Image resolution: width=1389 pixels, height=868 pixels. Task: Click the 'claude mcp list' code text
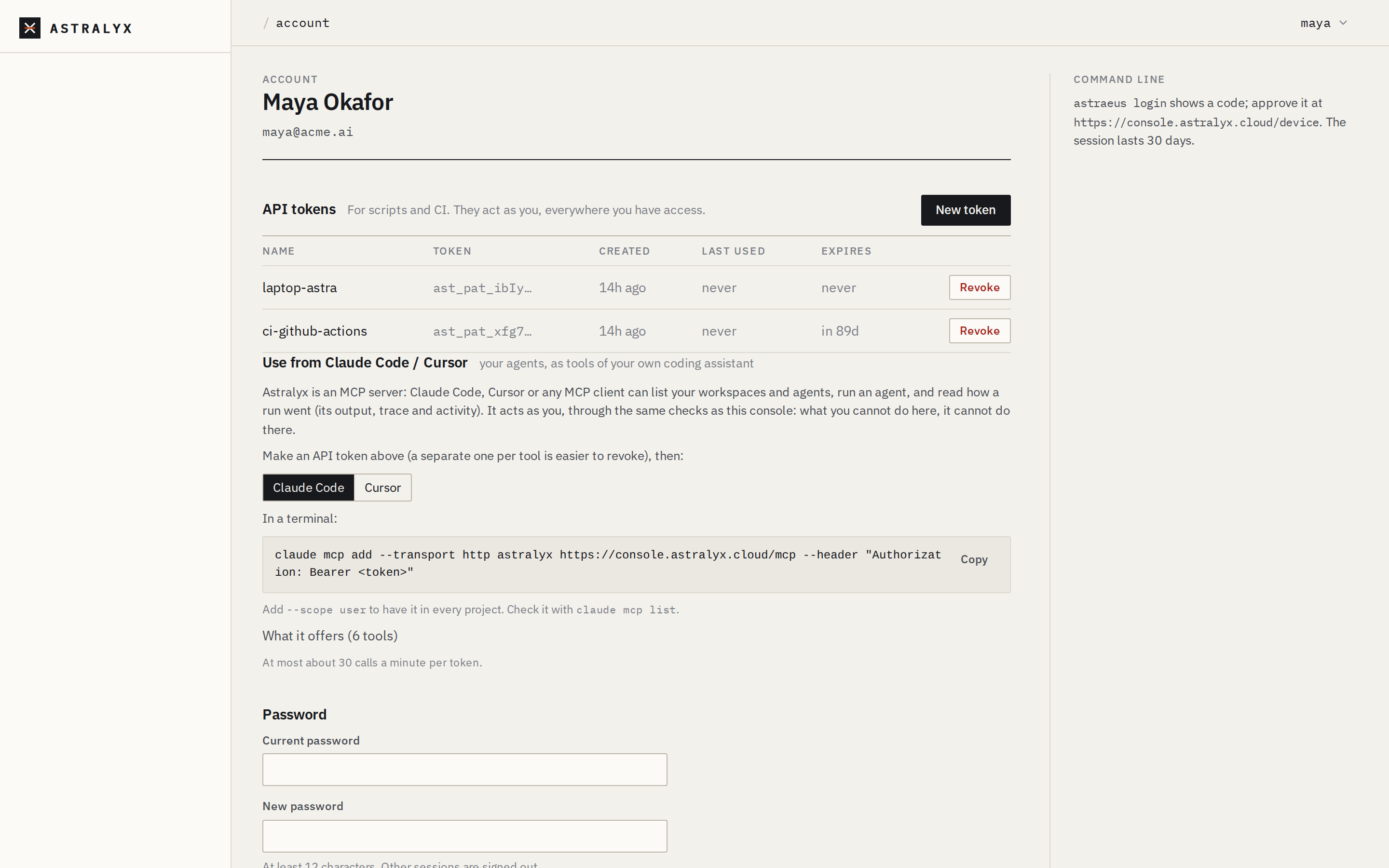(626, 610)
